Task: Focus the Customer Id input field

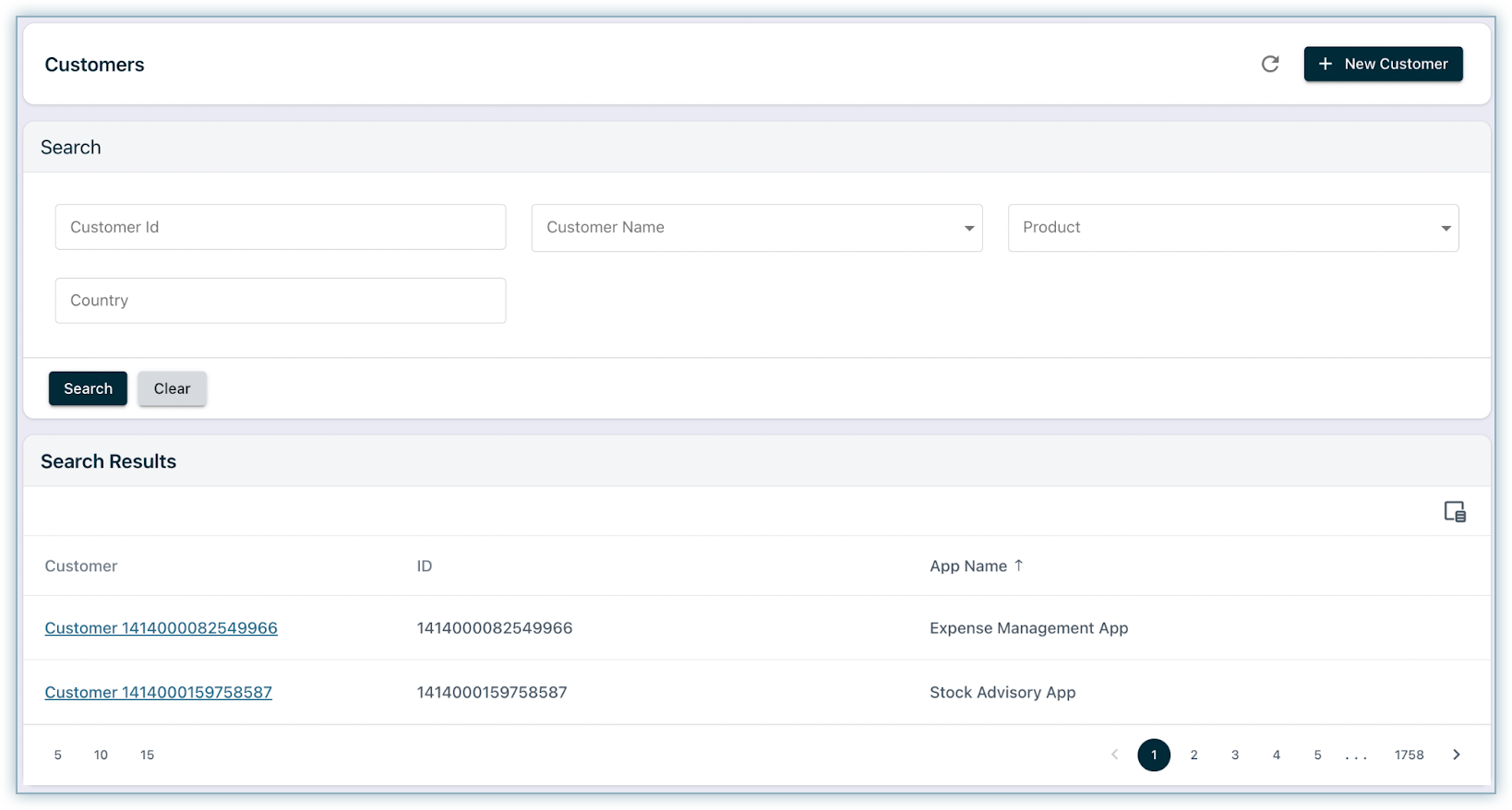Action: (x=280, y=227)
